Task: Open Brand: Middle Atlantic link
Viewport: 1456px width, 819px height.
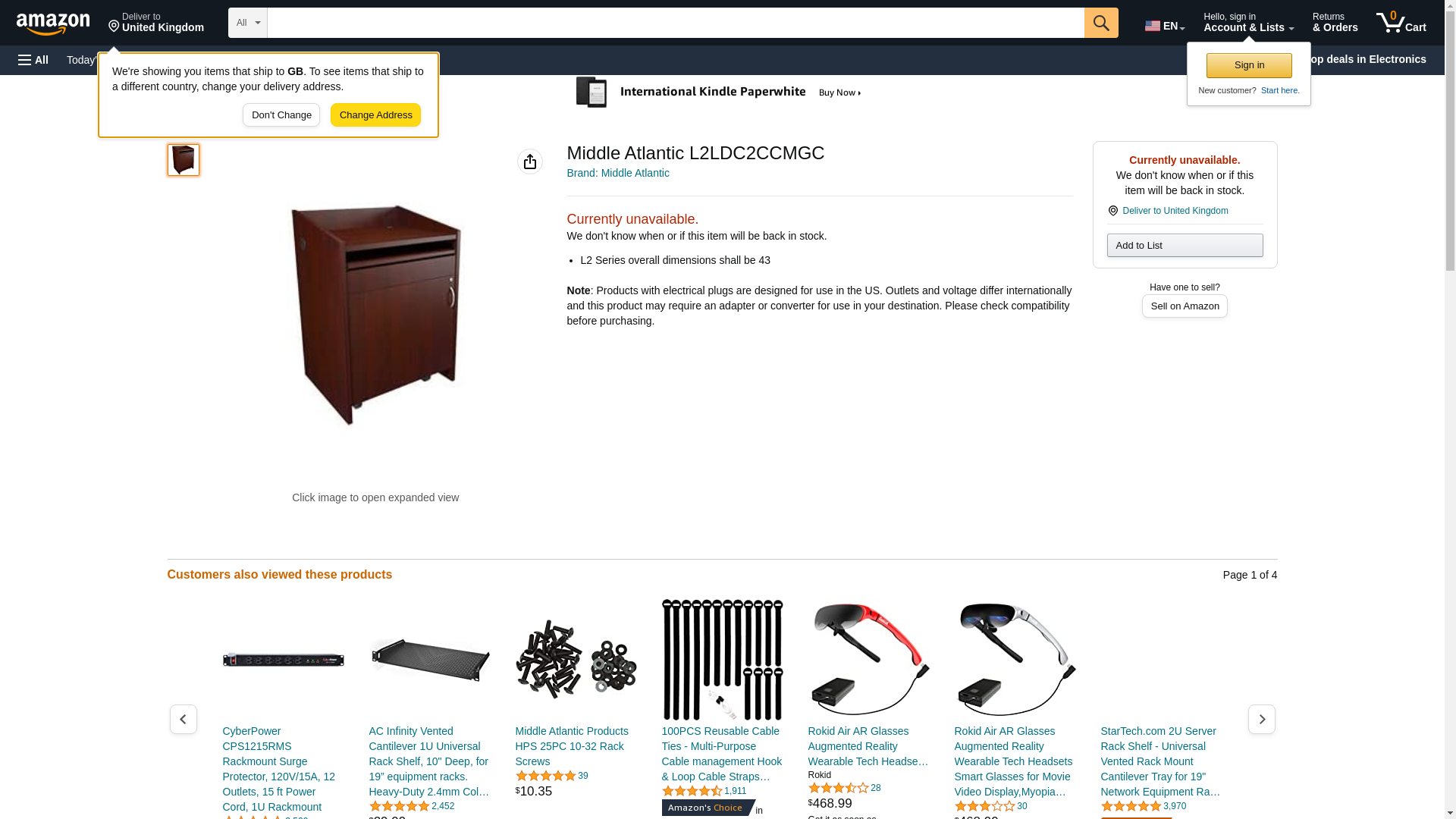Action: (x=618, y=173)
